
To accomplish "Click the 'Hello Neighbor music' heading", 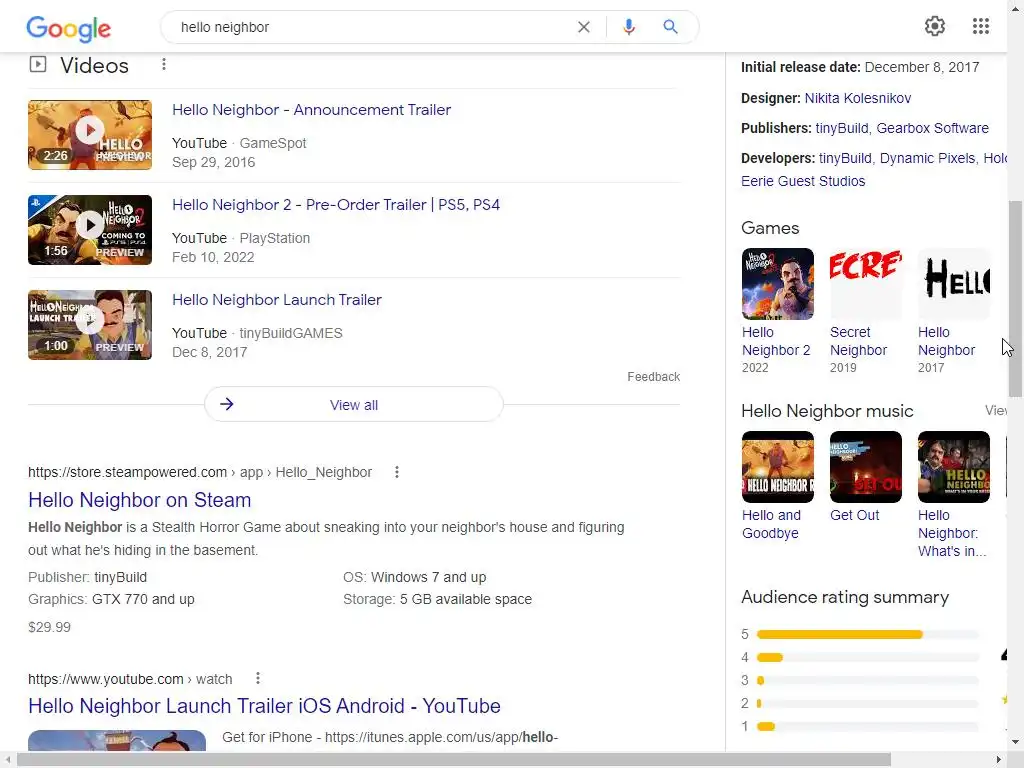I will [827, 411].
